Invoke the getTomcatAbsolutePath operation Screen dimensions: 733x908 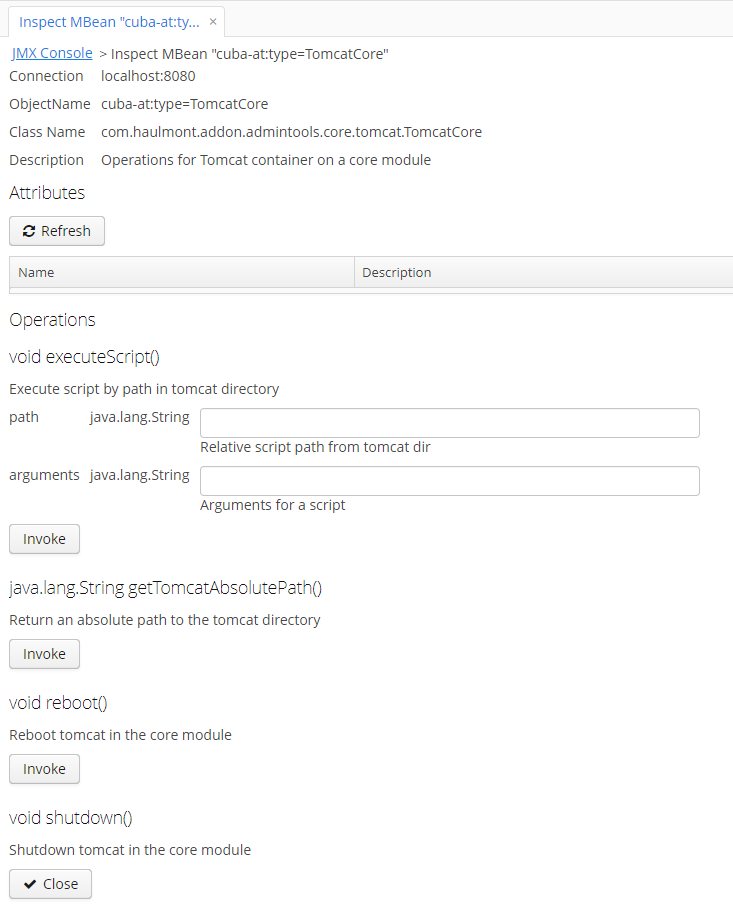click(x=45, y=654)
